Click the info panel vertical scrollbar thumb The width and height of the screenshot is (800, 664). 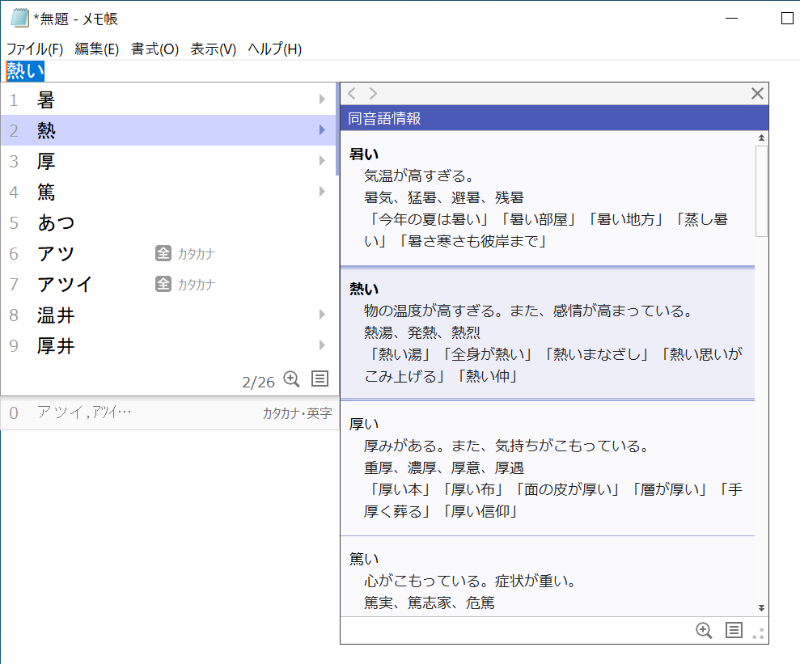click(761, 190)
